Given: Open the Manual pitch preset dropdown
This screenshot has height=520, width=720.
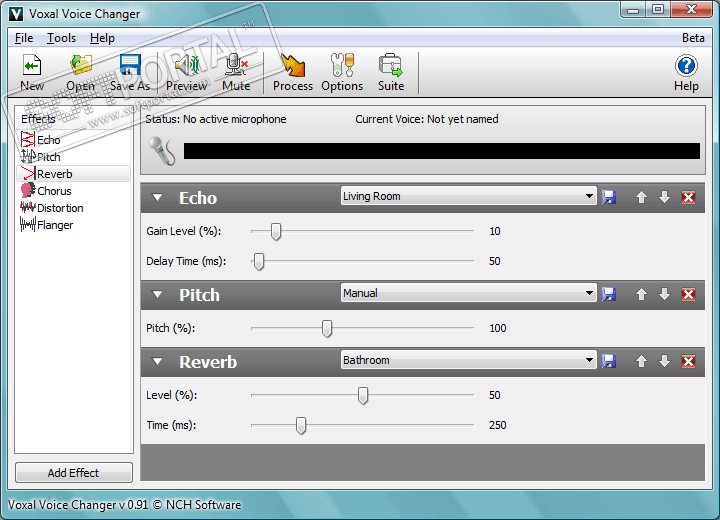Looking at the screenshot, I should tap(468, 293).
